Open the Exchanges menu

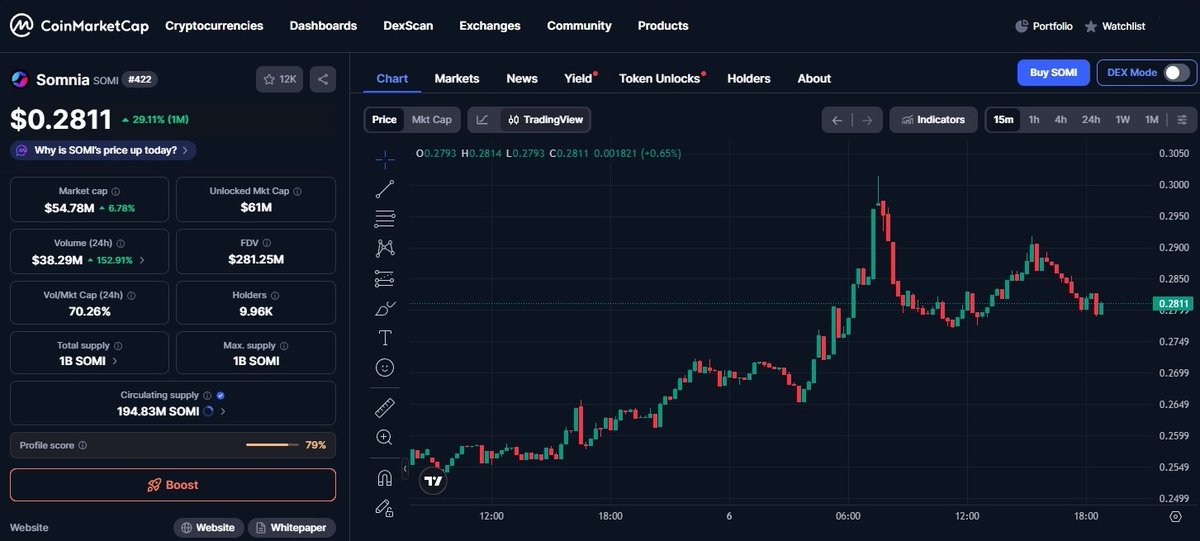pyautogui.click(x=490, y=26)
